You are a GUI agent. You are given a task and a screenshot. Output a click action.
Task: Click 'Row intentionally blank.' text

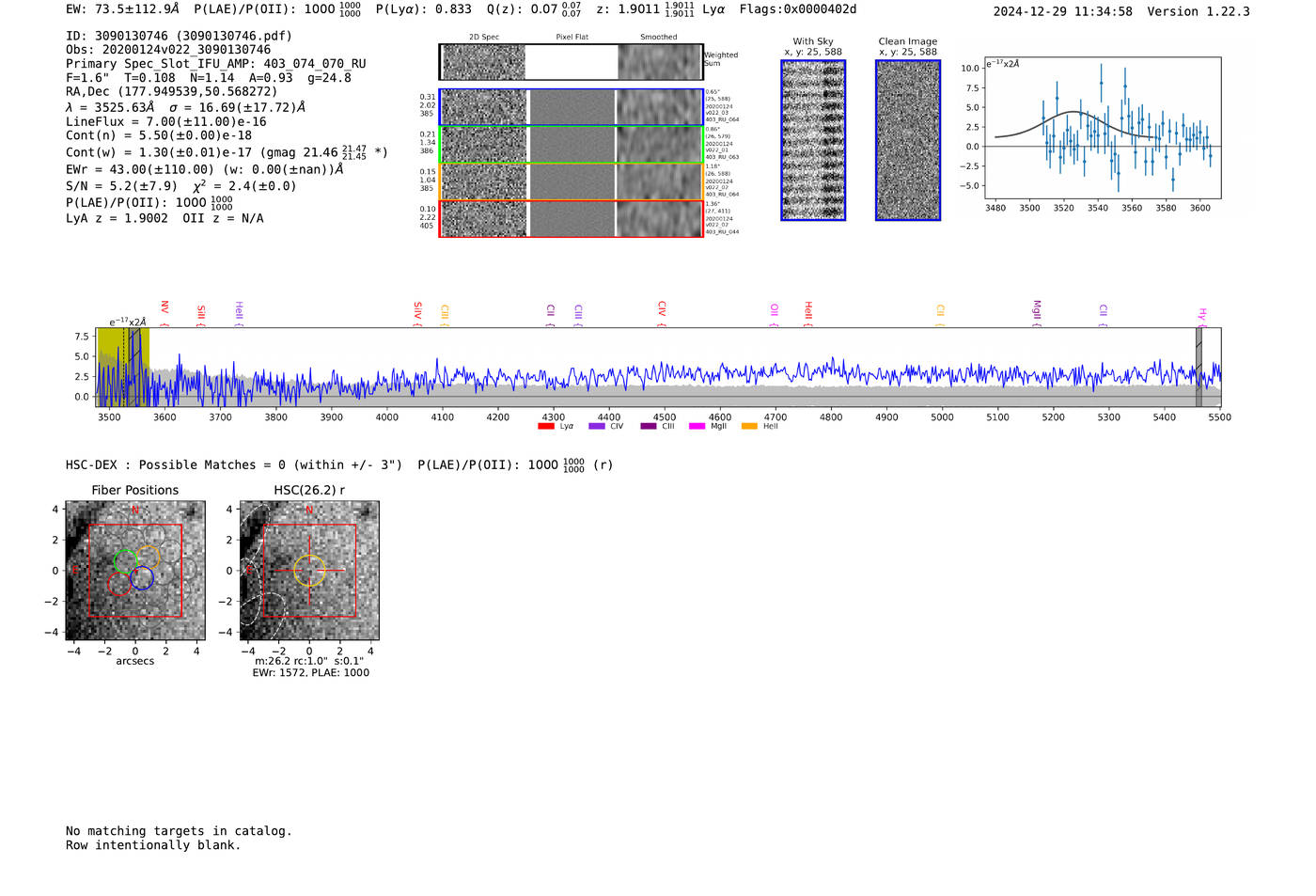tap(153, 845)
